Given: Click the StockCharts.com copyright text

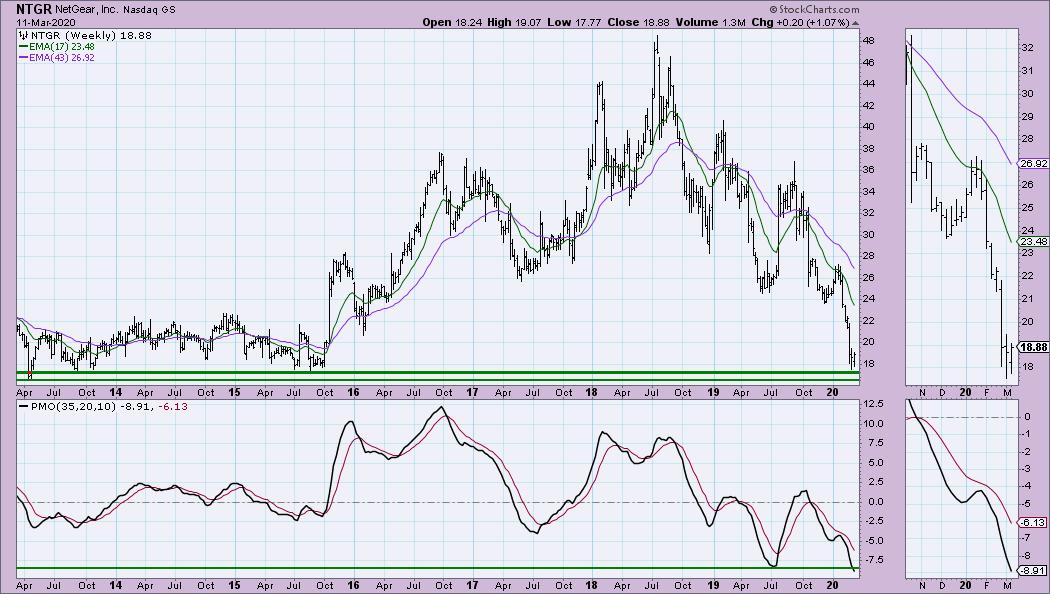Looking at the screenshot, I should click(814, 9).
